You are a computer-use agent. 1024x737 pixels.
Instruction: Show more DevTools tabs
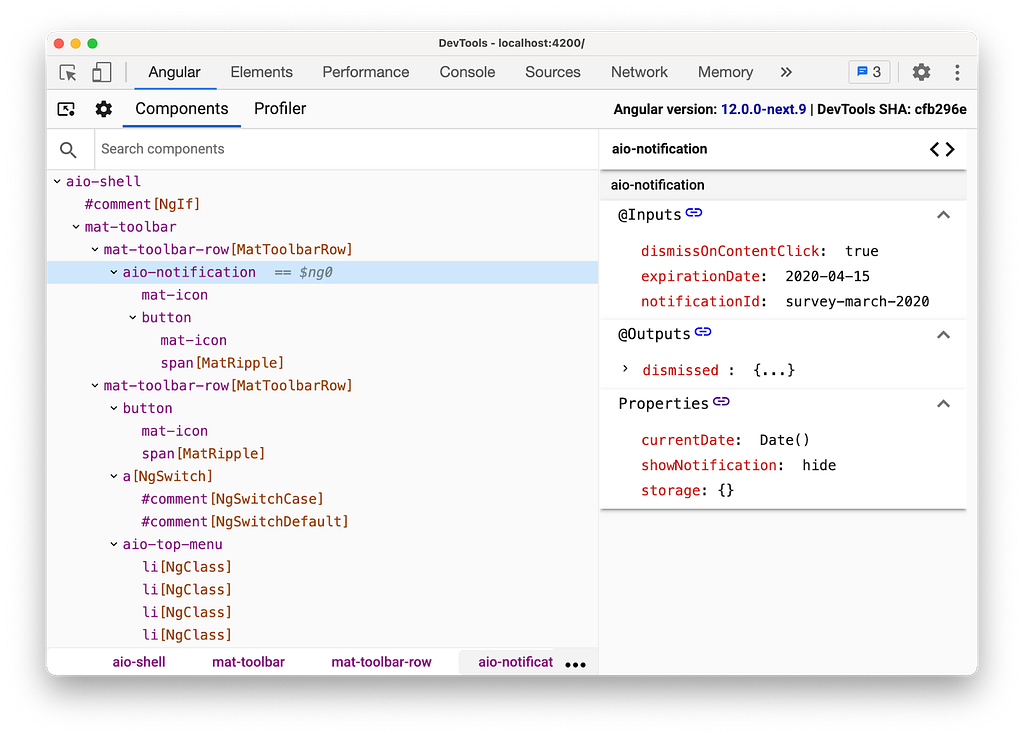[786, 72]
